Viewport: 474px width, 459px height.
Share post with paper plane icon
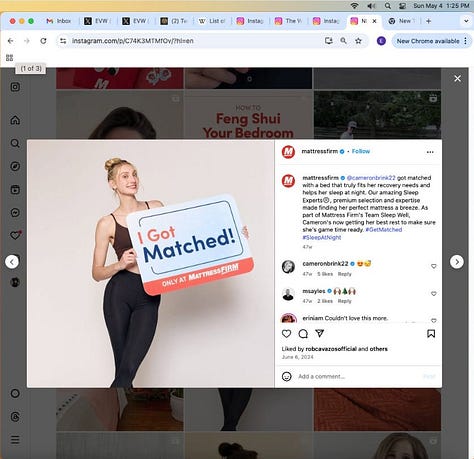(320, 333)
